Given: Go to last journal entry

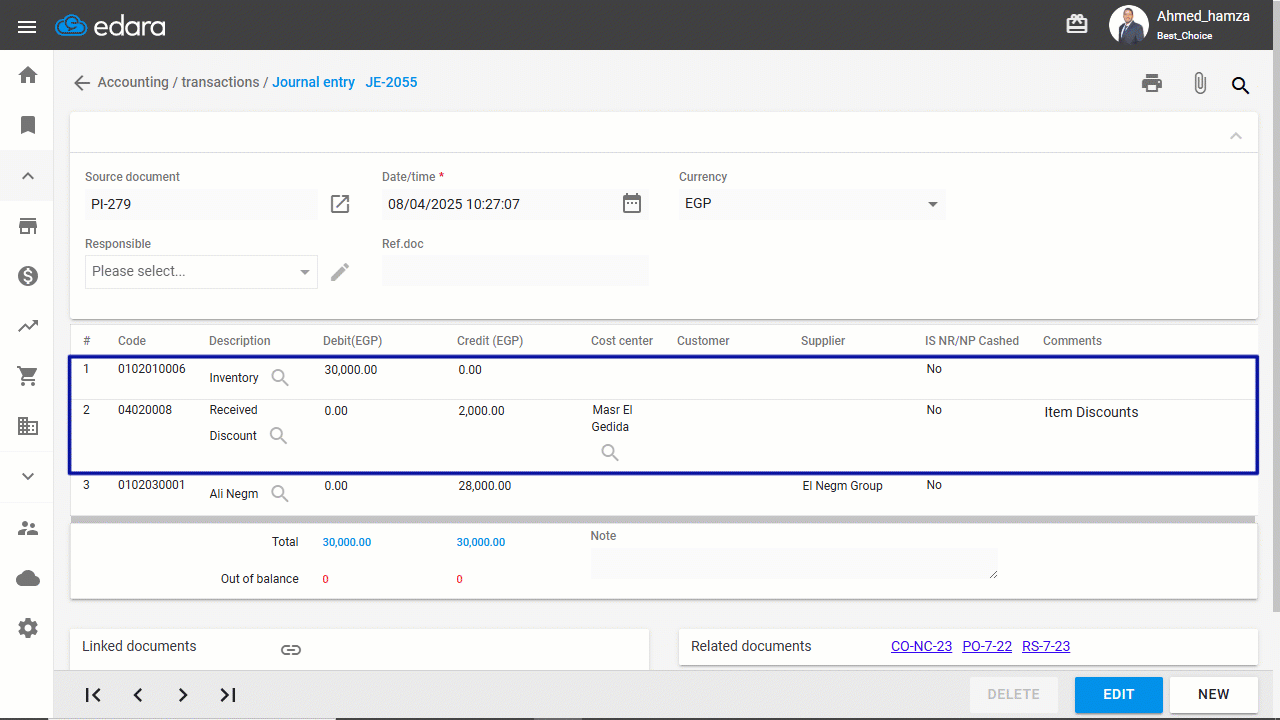Looking at the screenshot, I should click(x=228, y=695).
